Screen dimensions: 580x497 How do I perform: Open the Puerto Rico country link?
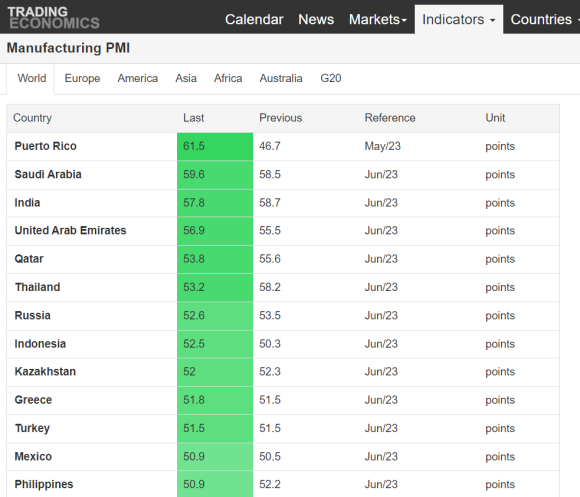(45, 146)
